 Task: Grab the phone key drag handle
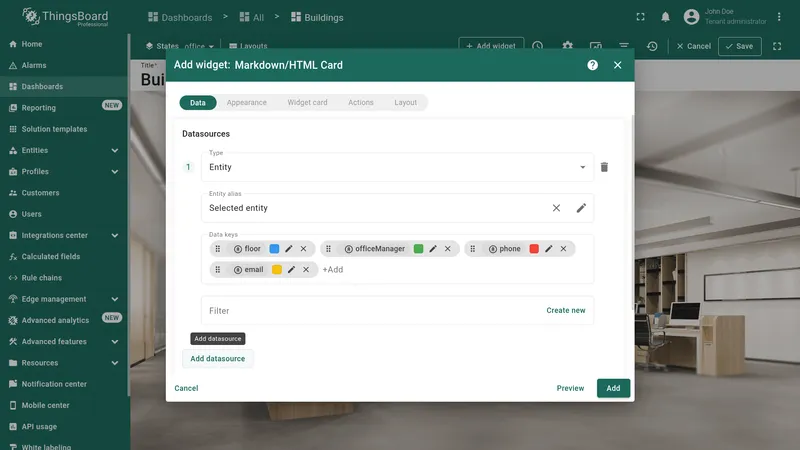coord(473,248)
